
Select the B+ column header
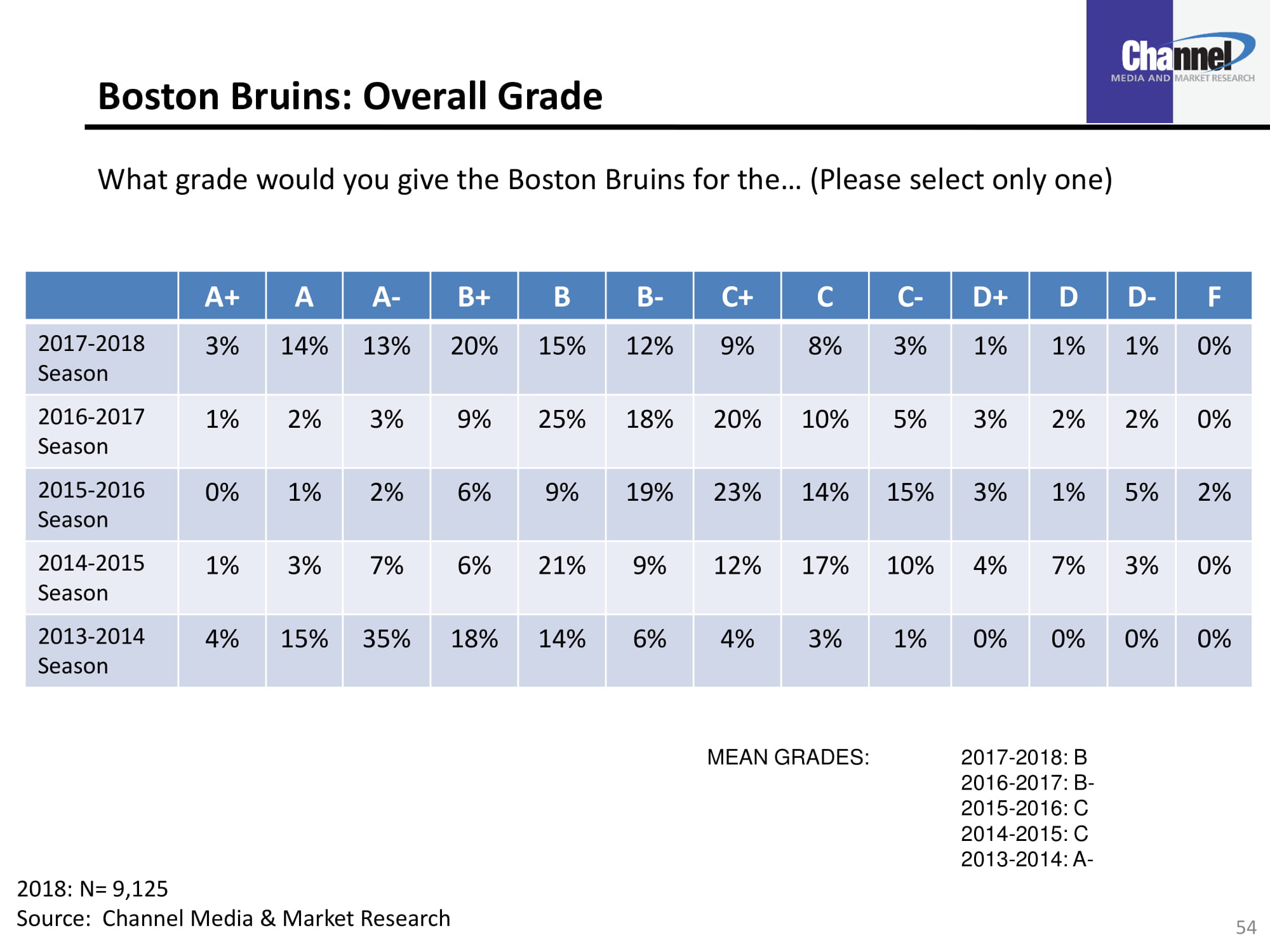[474, 296]
